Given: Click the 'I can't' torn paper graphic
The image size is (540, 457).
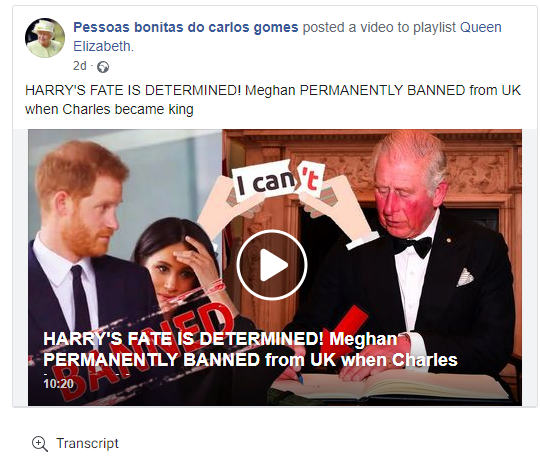Looking at the screenshot, I should (280, 181).
